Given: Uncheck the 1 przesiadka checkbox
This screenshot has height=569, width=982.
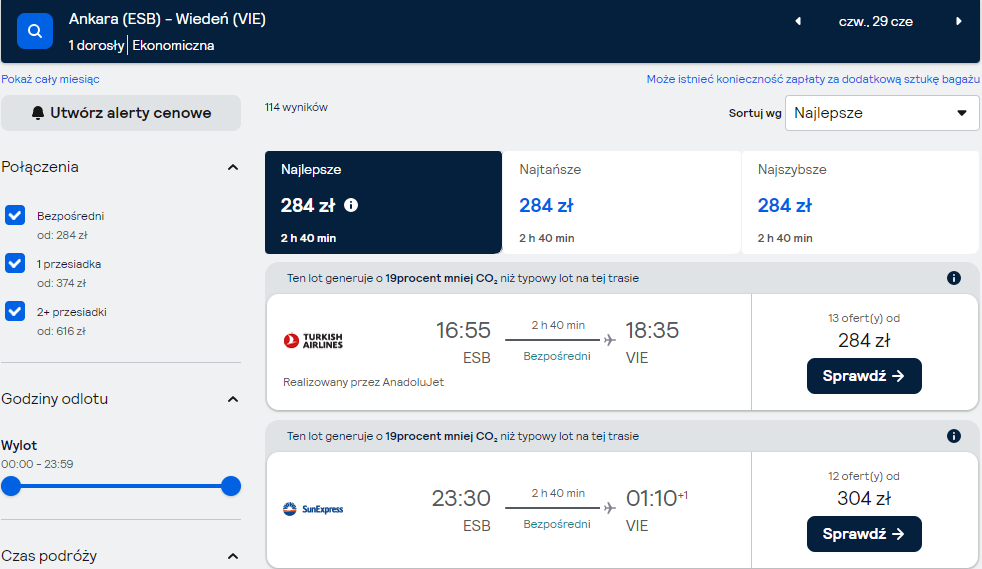Looking at the screenshot, I should (x=15, y=263).
